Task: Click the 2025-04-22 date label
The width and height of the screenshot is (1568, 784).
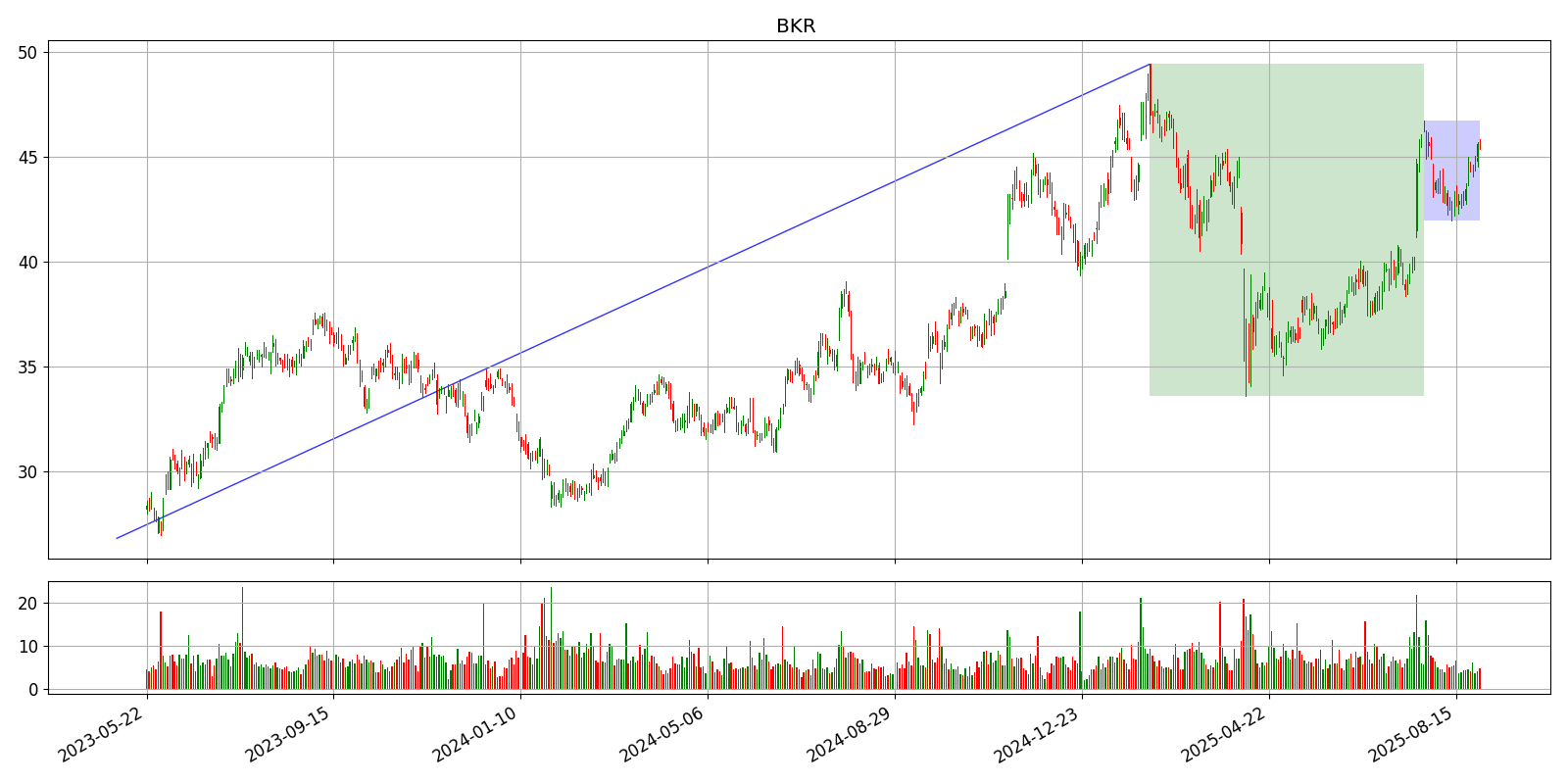Action: (x=1224, y=735)
